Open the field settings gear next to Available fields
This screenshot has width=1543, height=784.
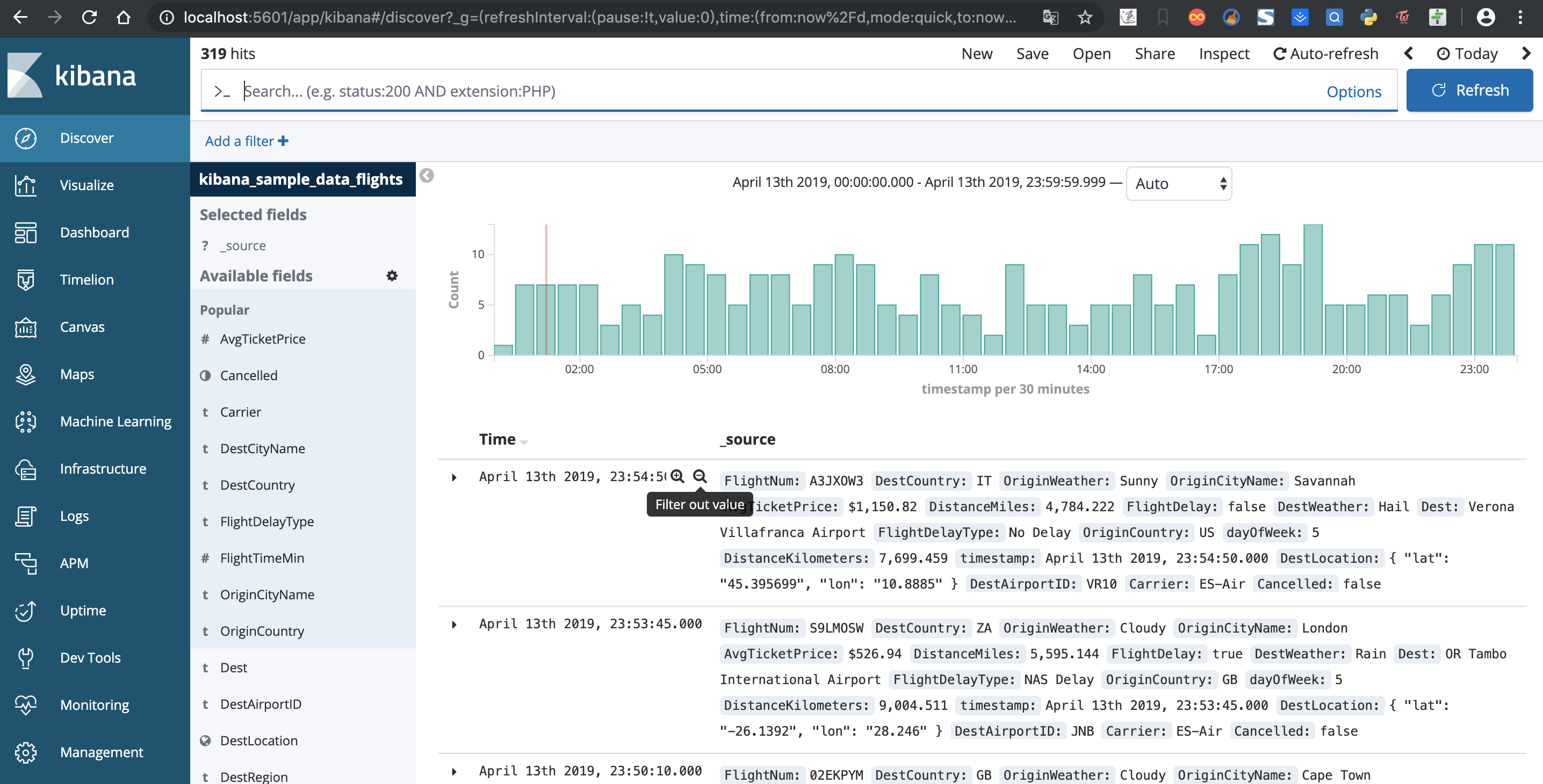pyautogui.click(x=392, y=276)
